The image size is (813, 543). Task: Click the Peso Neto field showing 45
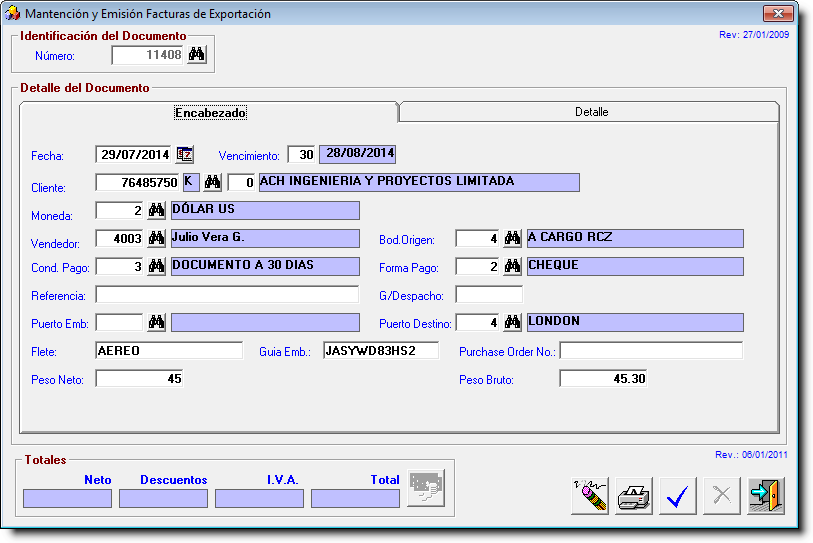coord(139,379)
